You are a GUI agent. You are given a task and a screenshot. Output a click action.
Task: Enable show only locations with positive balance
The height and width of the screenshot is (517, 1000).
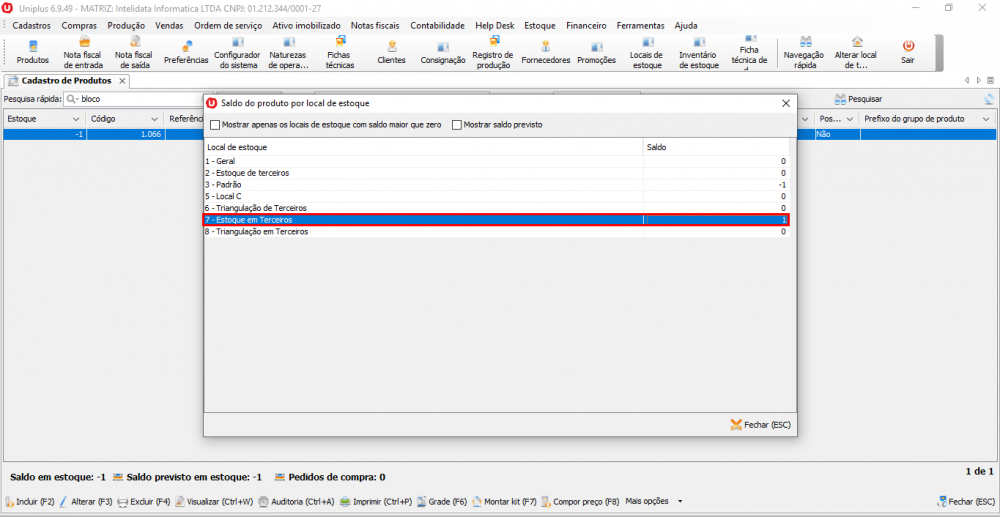click(x=215, y=125)
